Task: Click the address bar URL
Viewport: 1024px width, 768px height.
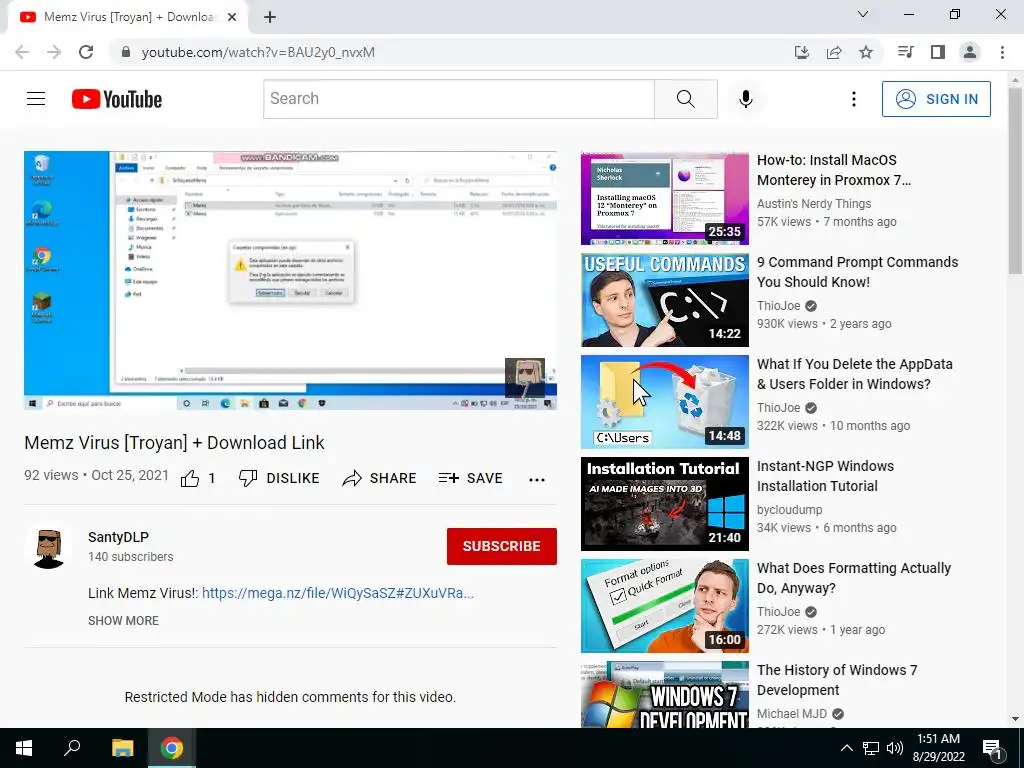Action: 258,52
